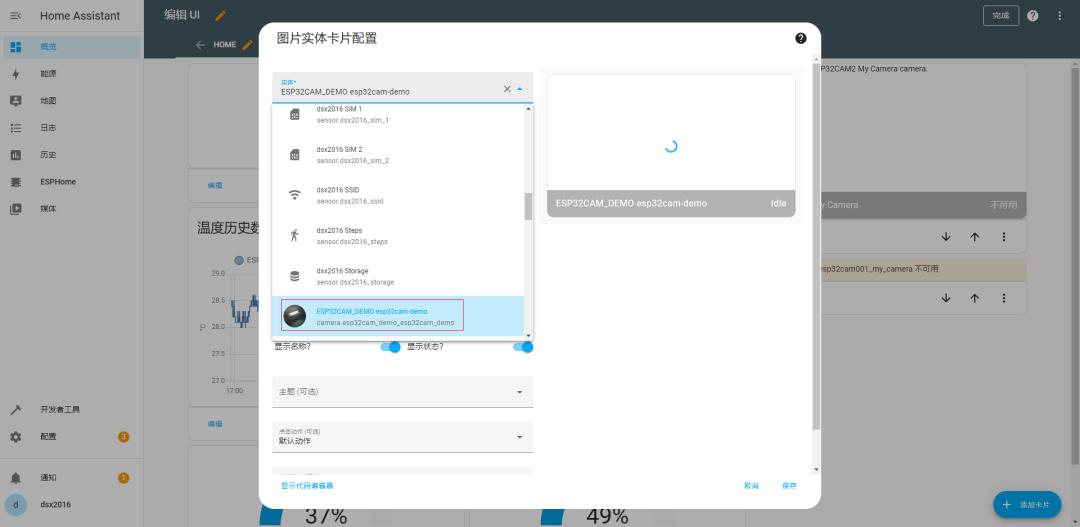Viewport: 1080px width, 527px height.
Task: Click the back arrow beside HOME tab
Action: click(x=200, y=45)
